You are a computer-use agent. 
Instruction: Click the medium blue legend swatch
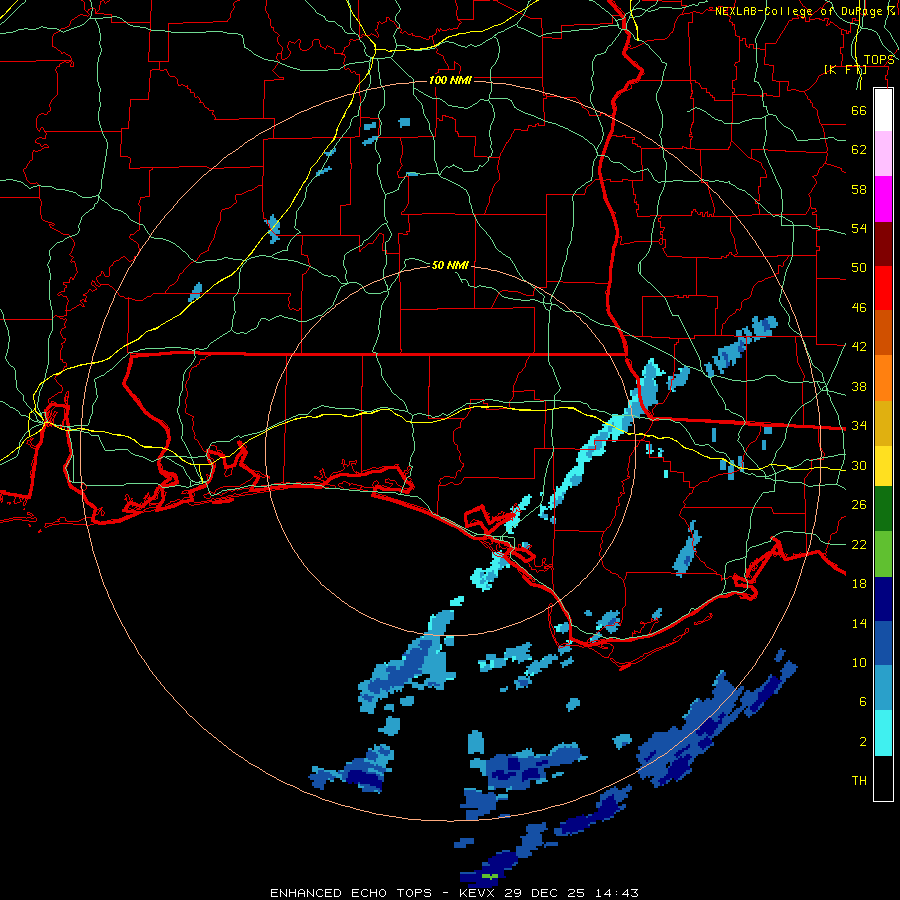883,643
